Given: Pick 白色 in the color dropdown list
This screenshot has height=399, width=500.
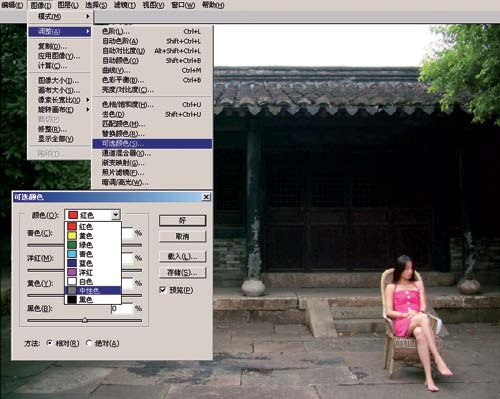Looking at the screenshot, I should (93, 281).
